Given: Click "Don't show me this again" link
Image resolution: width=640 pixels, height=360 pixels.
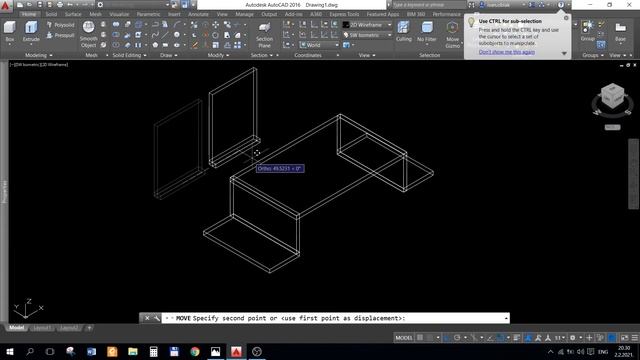Looking at the screenshot, I should click(x=507, y=52).
